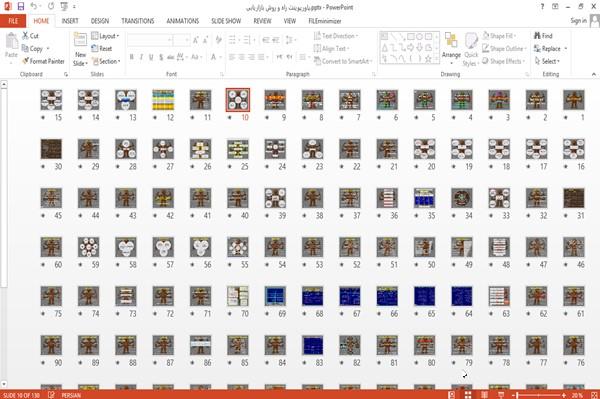Open the Shape Outline dropdown
This screenshot has width=600, height=399.
(504, 49)
